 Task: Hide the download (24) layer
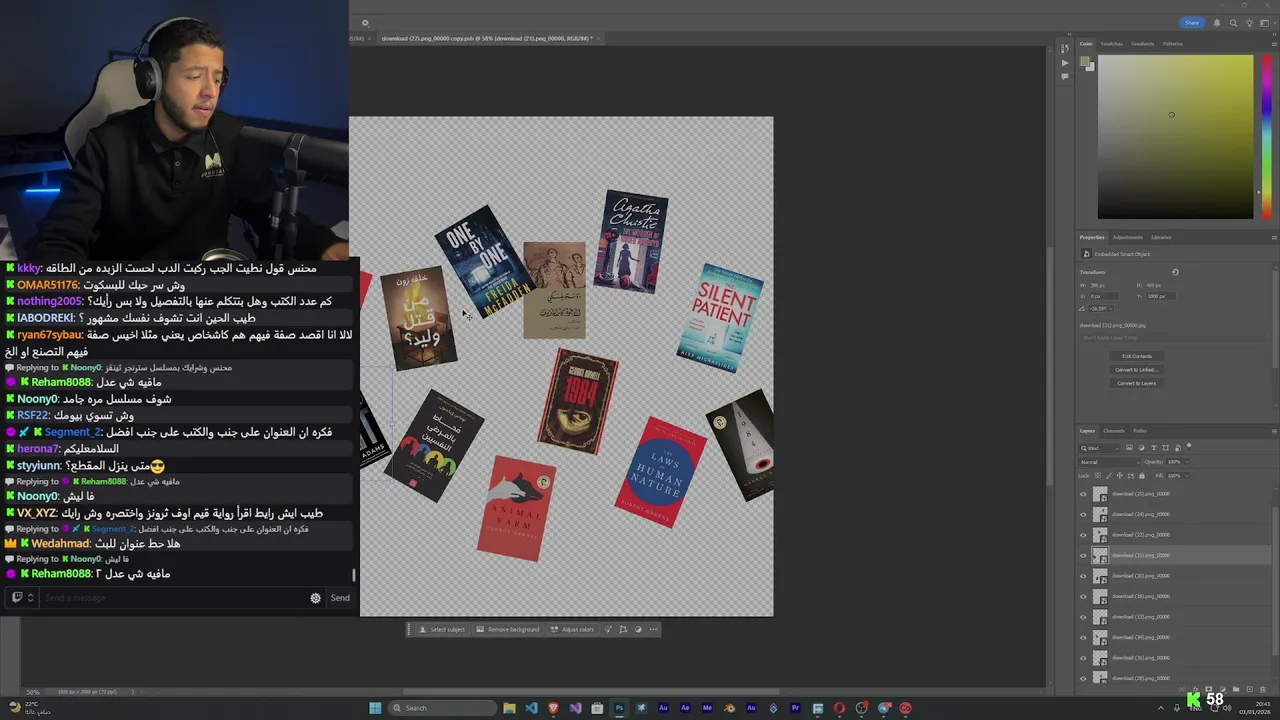[1083, 514]
